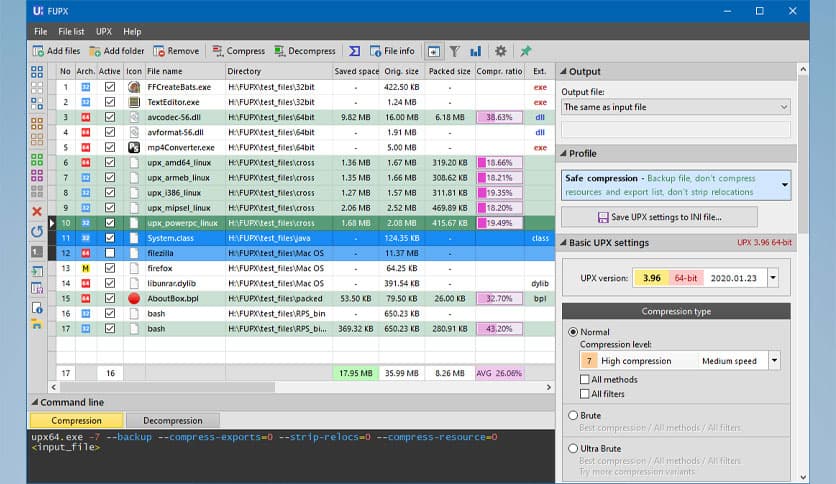Enable the All methods checkbox
This screenshot has width=836, height=484.
click(x=585, y=380)
